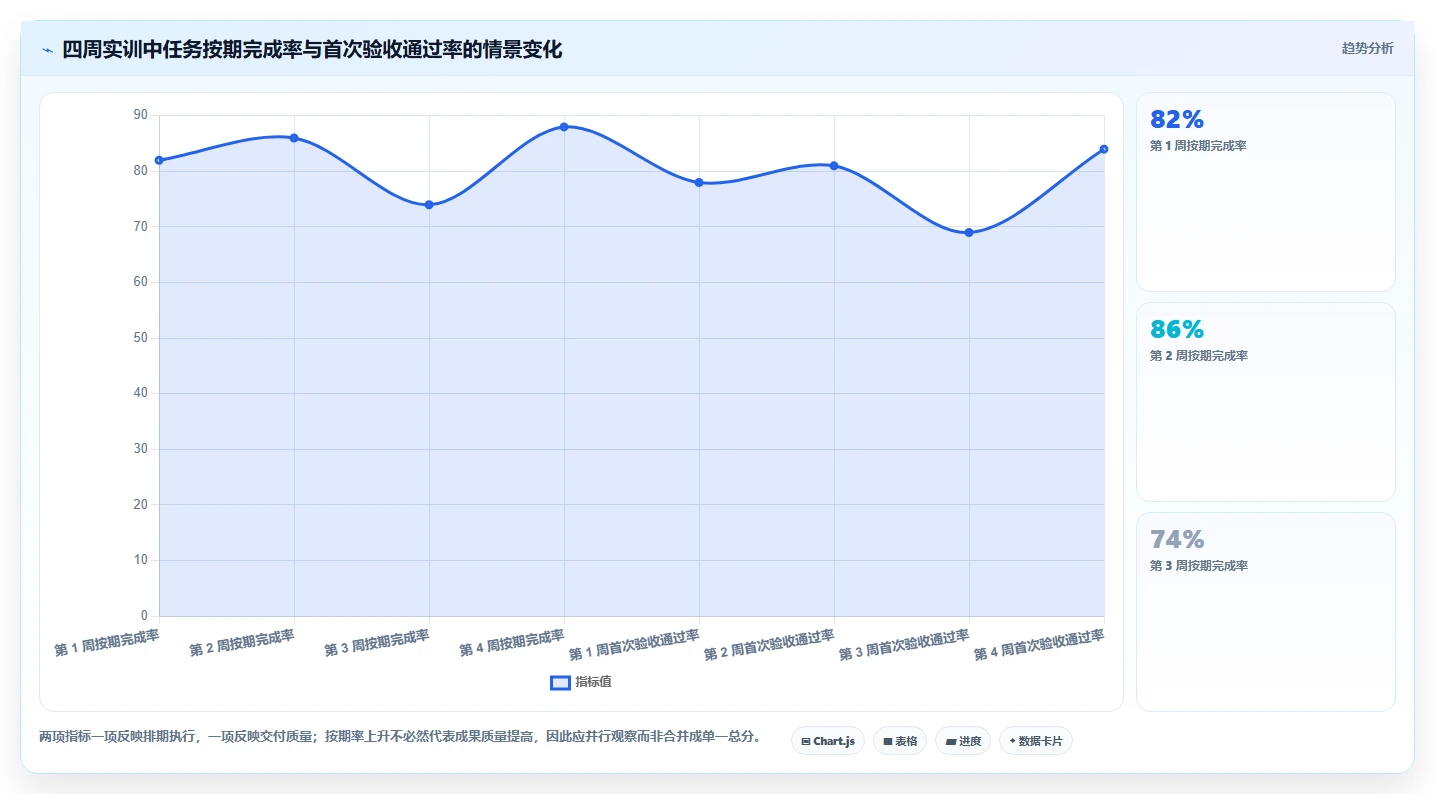Click x-axis label 第 1 周按期完成率
Image resolution: width=1435 pixels, height=794 pixels.
click(107, 642)
